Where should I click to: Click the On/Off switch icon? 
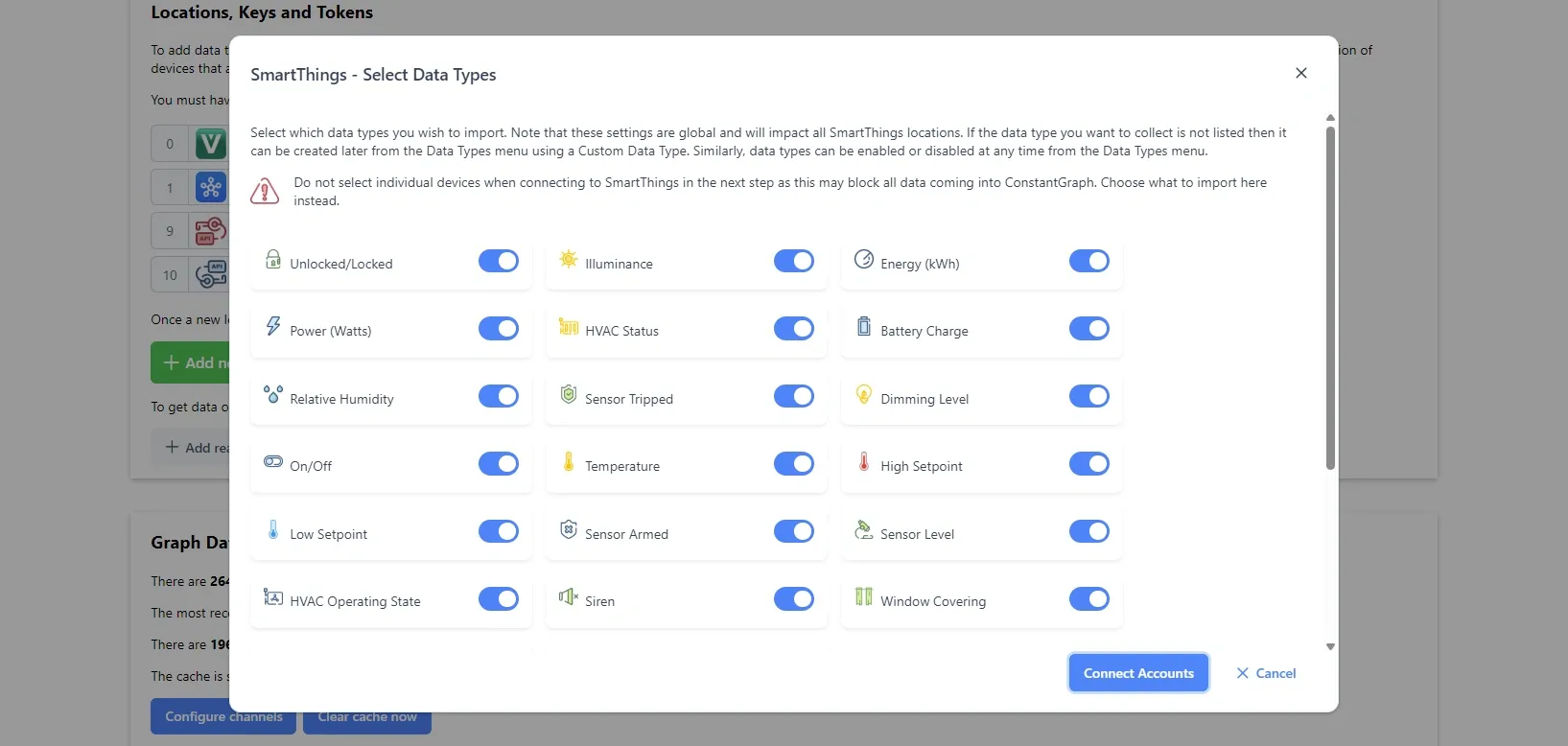tap(273, 461)
